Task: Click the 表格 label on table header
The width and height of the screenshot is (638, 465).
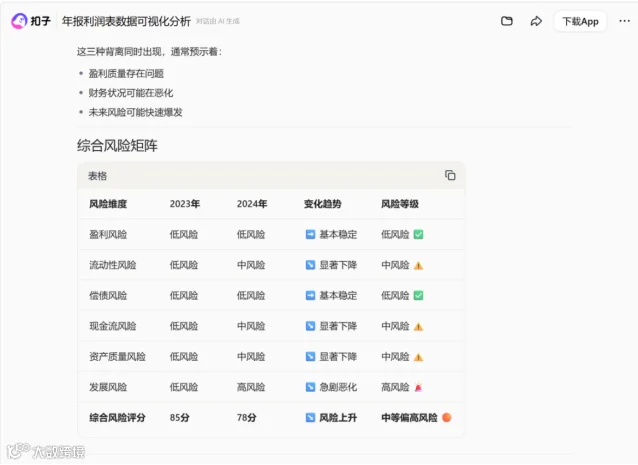Action: (x=97, y=176)
